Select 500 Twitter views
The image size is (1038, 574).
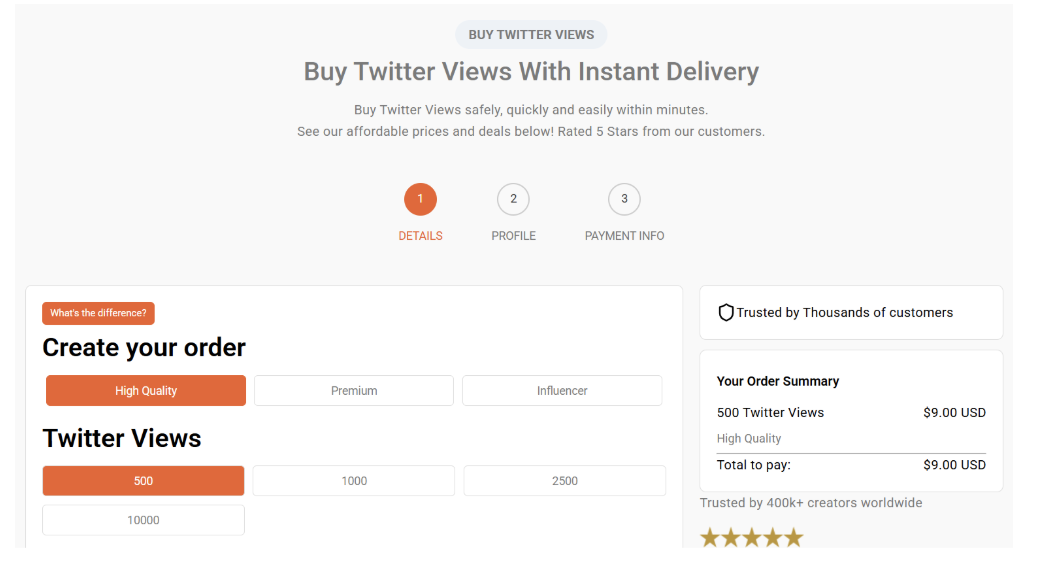(143, 481)
